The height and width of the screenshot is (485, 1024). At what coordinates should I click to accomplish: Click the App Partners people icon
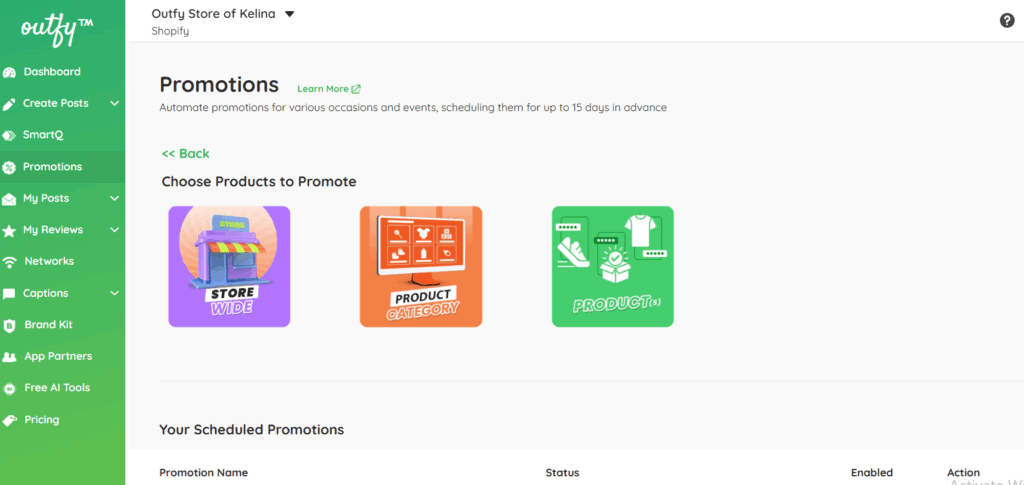pyautogui.click(x=10, y=357)
